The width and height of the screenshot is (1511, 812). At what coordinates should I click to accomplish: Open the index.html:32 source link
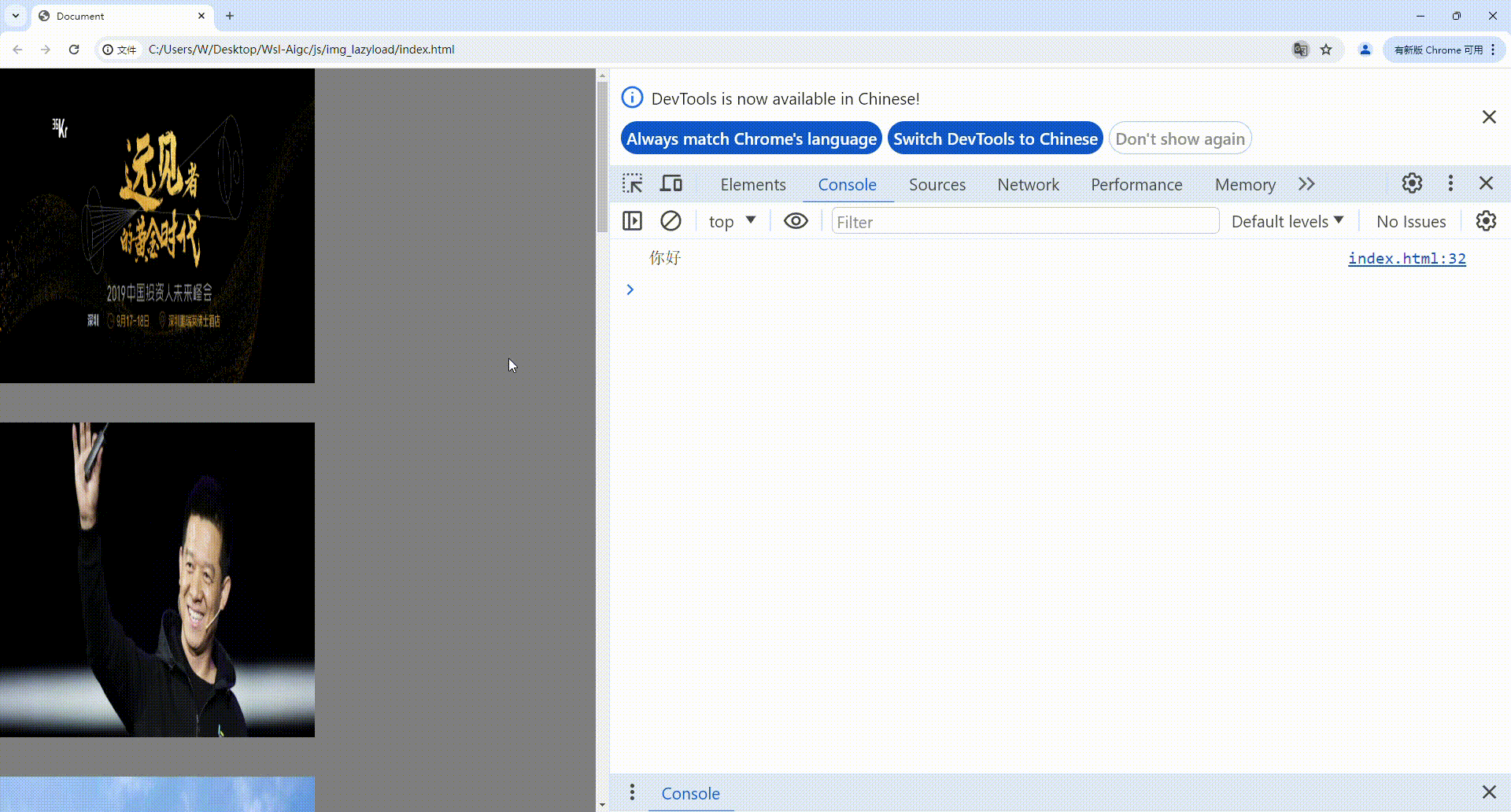(x=1406, y=258)
